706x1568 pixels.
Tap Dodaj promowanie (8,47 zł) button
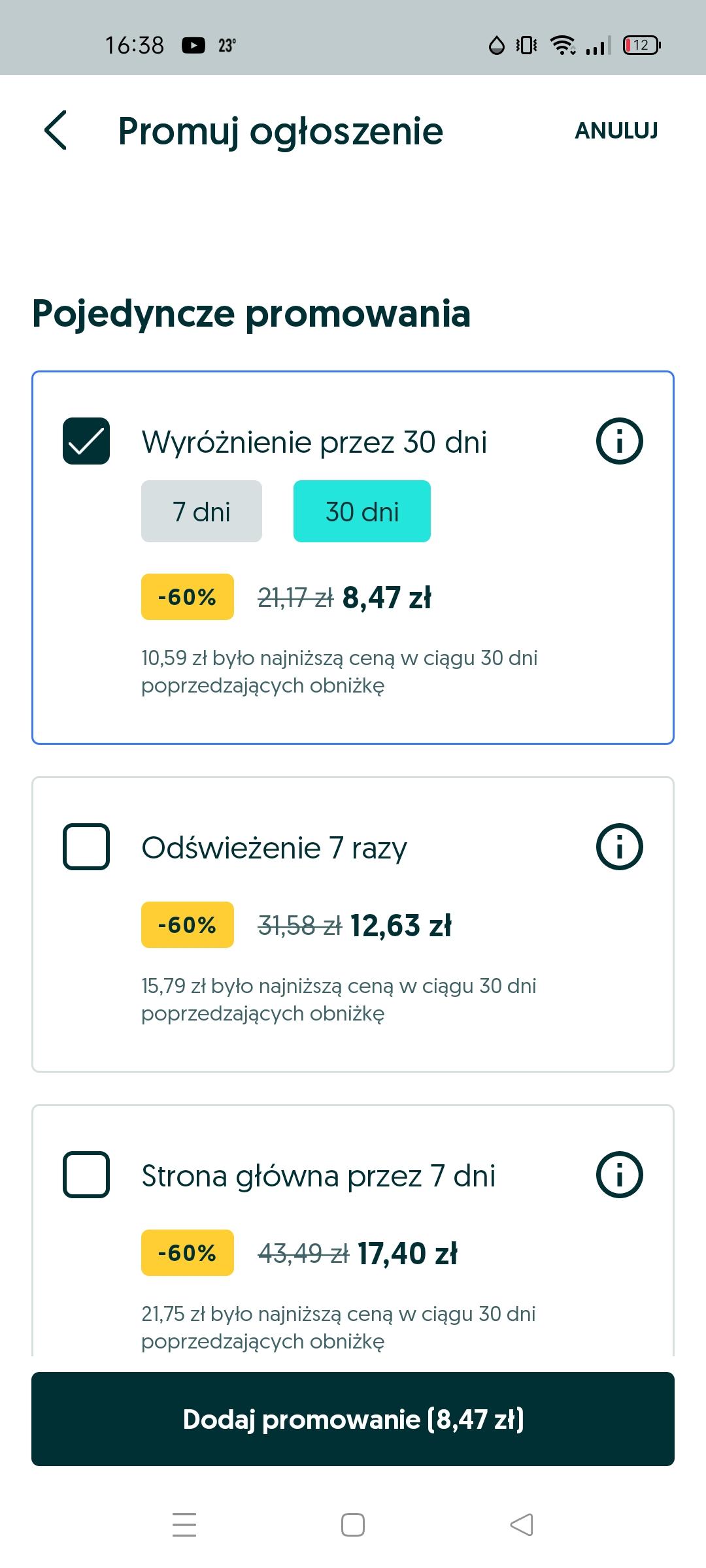(353, 1419)
